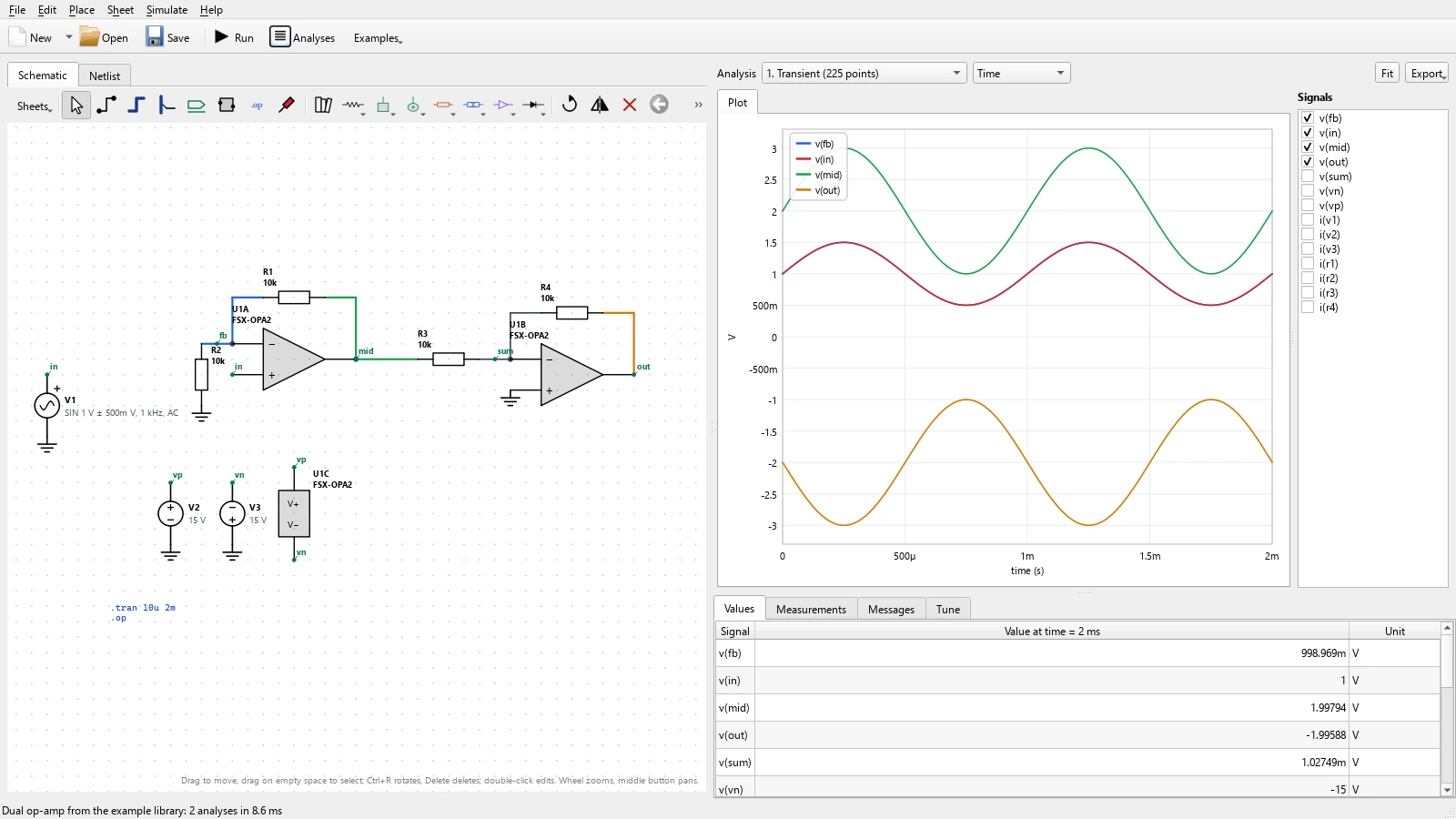Rotate the selected component
The image size is (1456, 819).
(x=570, y=105)
